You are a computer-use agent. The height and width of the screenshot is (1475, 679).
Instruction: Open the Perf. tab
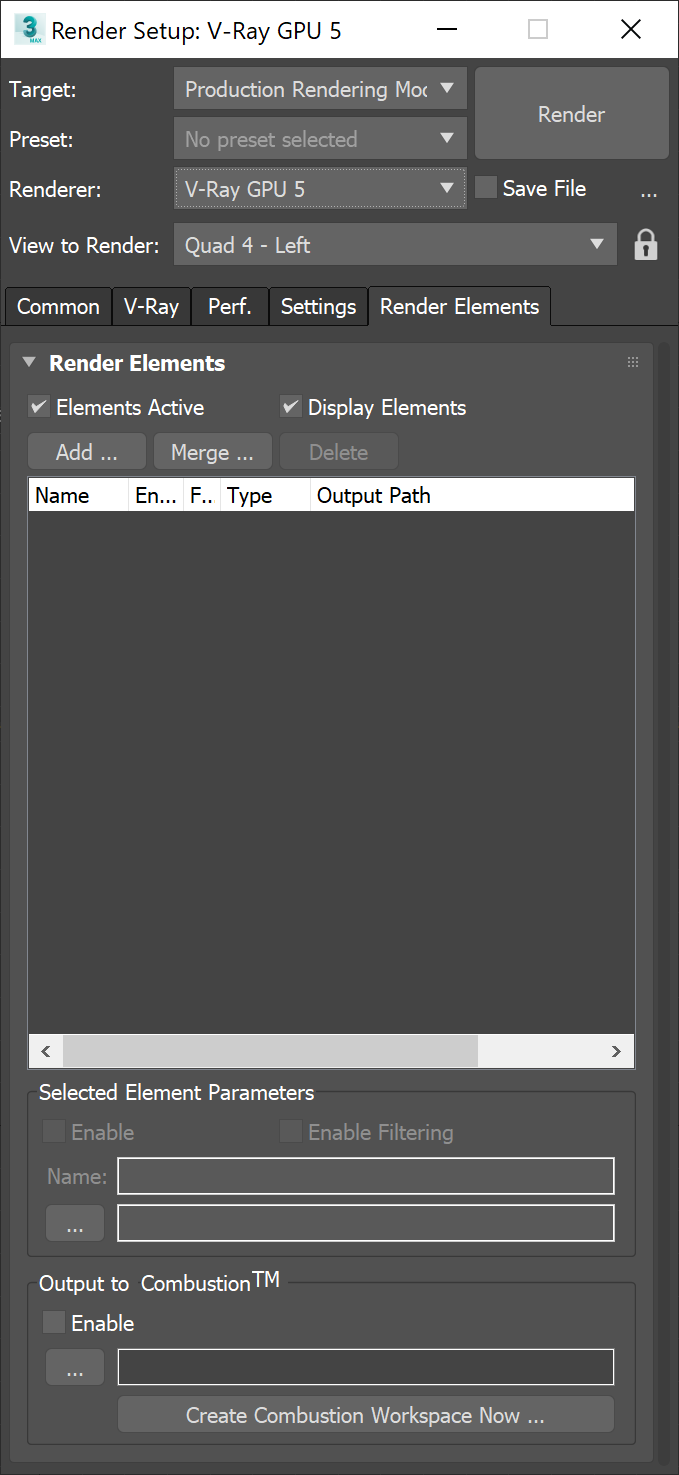pyautogui.click(x=229, y=306)
